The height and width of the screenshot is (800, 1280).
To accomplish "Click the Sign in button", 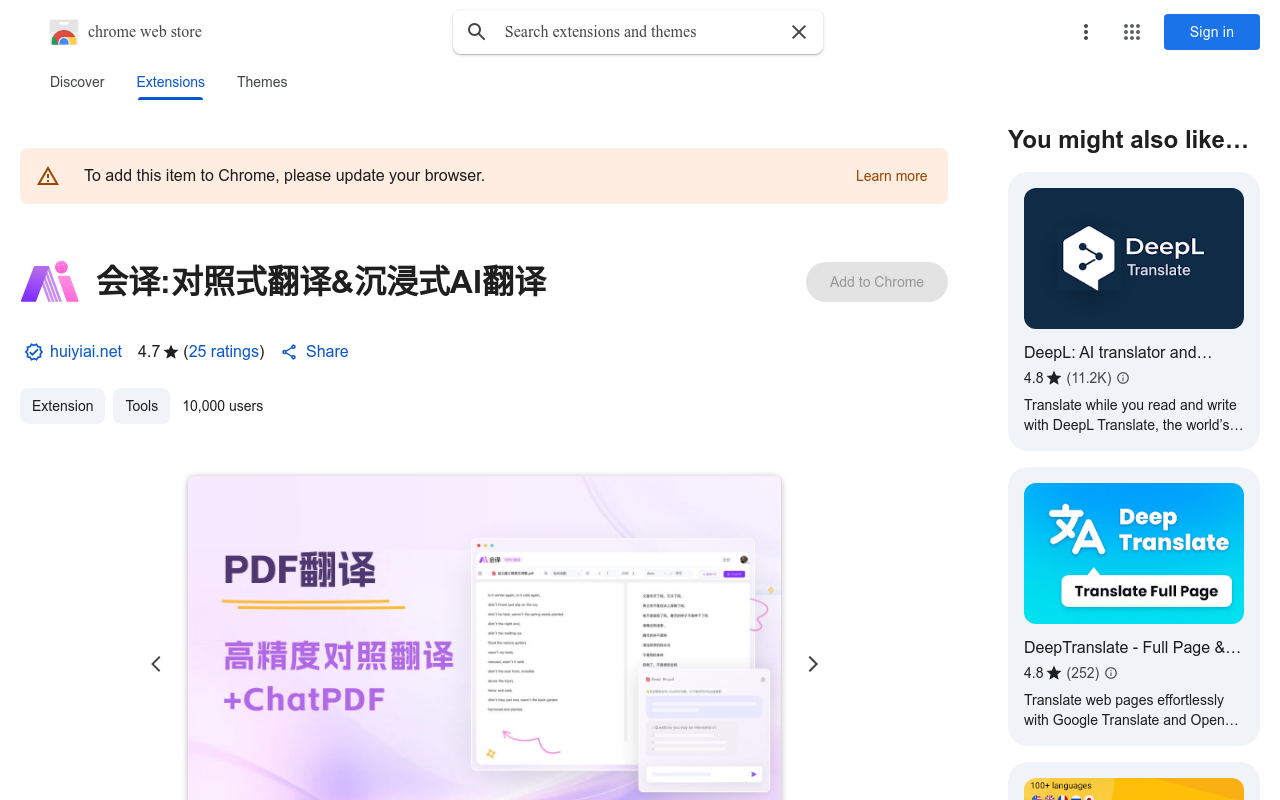I will [x=1211, y=31].
